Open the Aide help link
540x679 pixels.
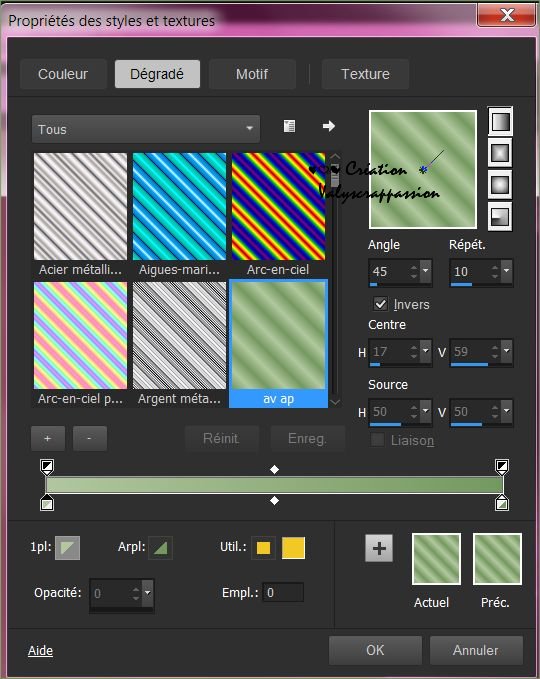click(x=40, y=650)
